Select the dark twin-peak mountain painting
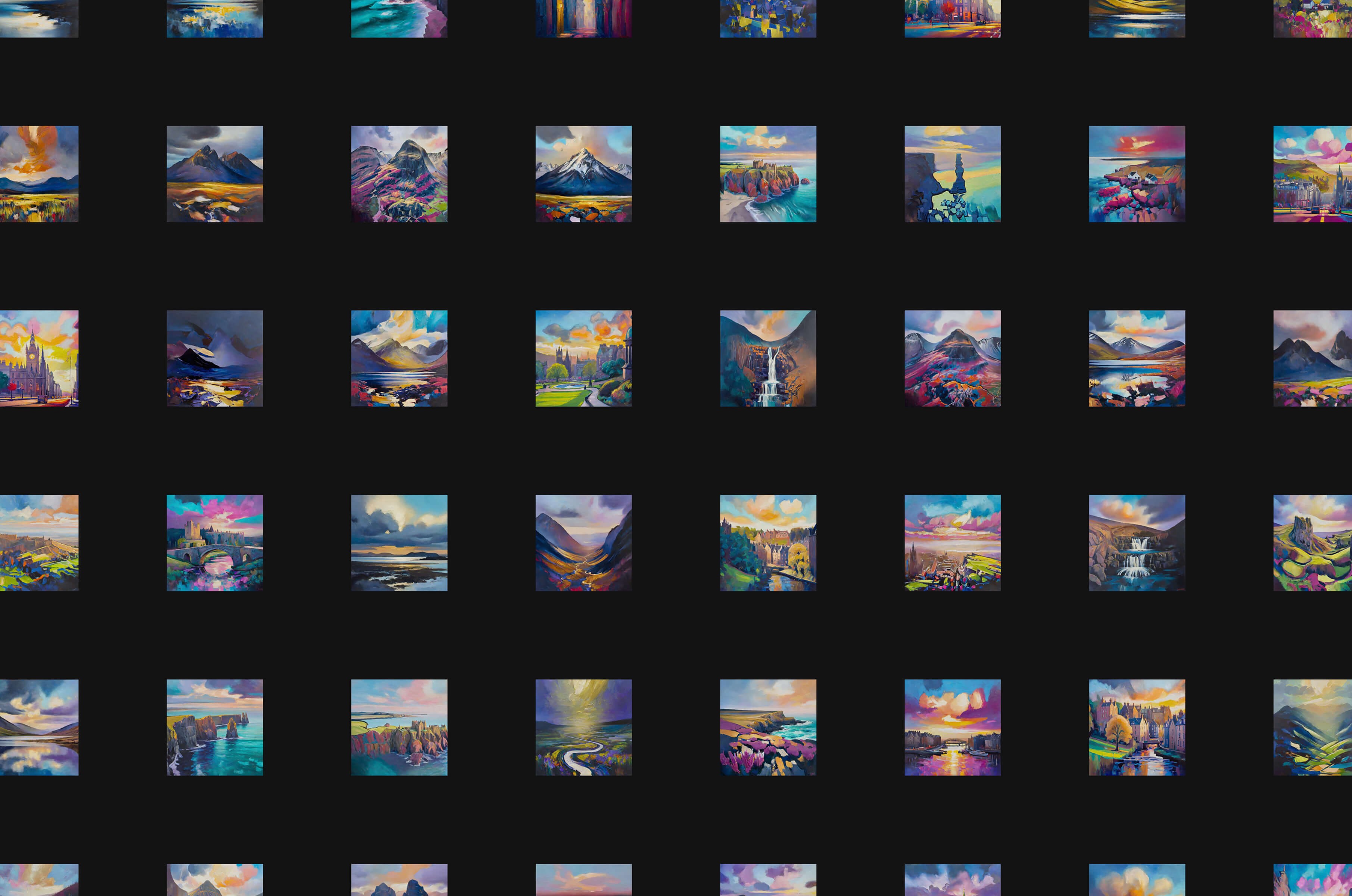The image size is (1352, 896). pos(214,174)
